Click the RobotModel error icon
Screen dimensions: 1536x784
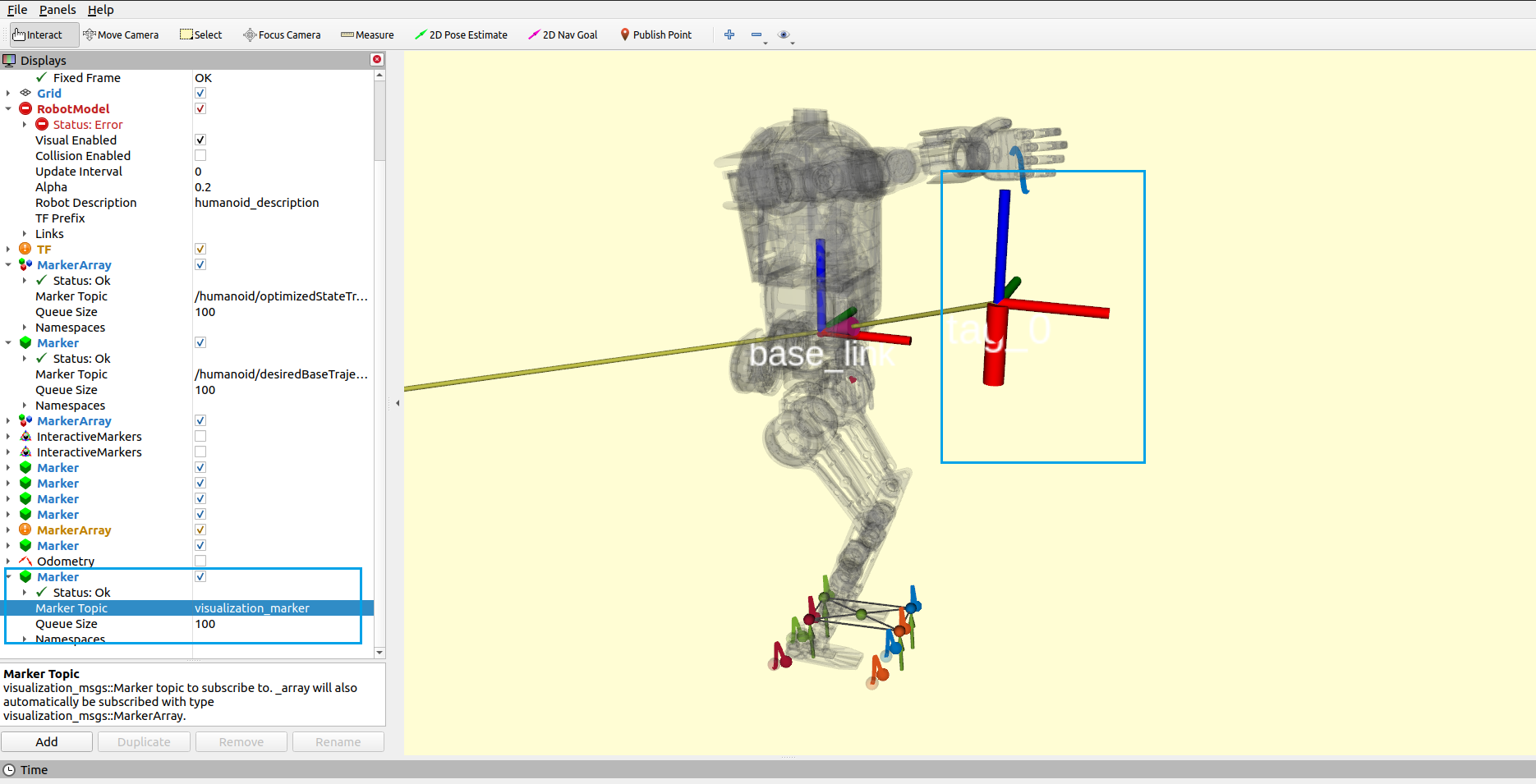pyautogui.click(x=25, y=108)
